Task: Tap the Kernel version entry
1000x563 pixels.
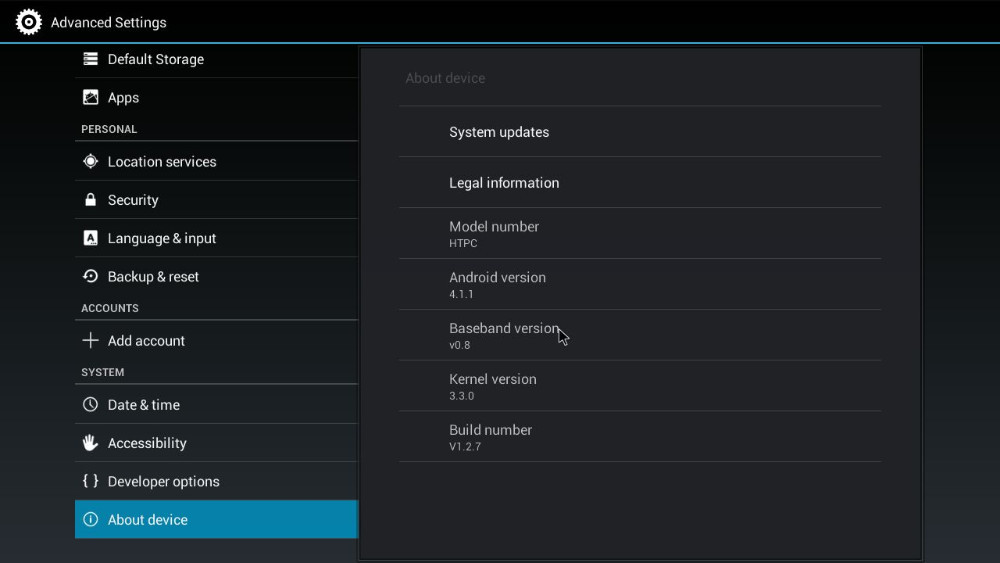Action: pyautogui.click(x=640, y=386)
